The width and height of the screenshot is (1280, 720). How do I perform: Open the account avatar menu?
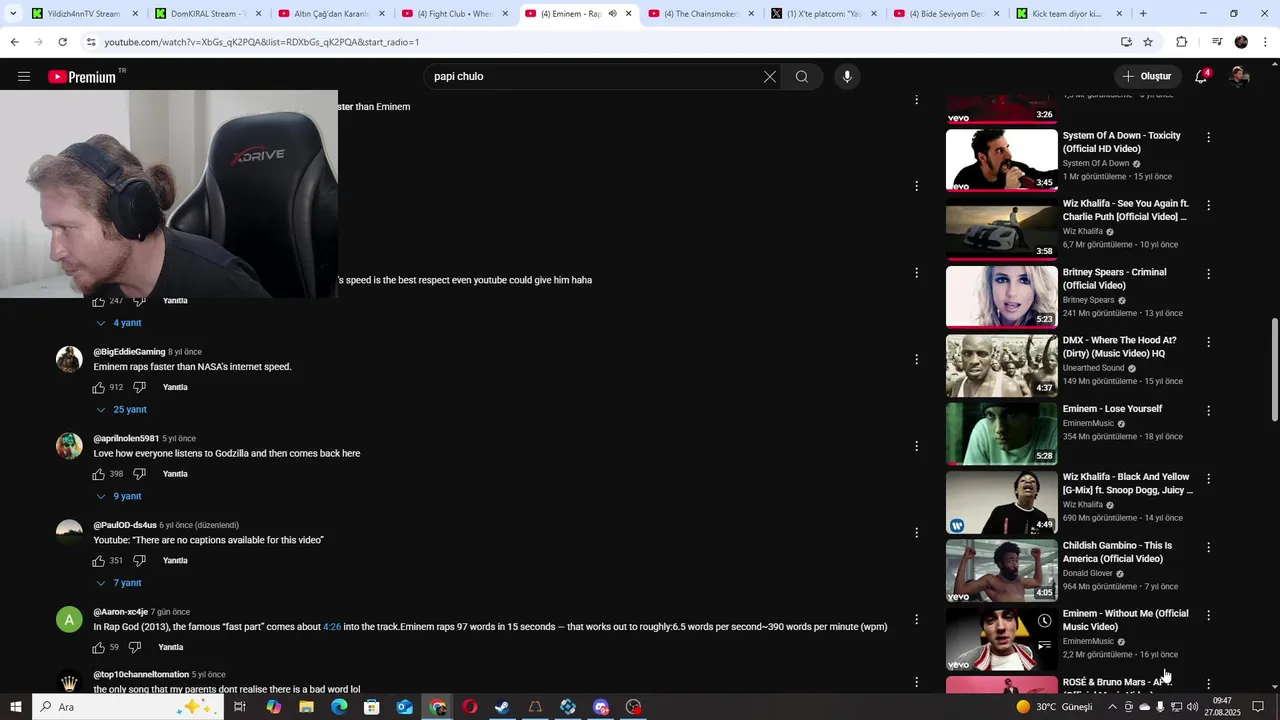tap(1240, 77)
